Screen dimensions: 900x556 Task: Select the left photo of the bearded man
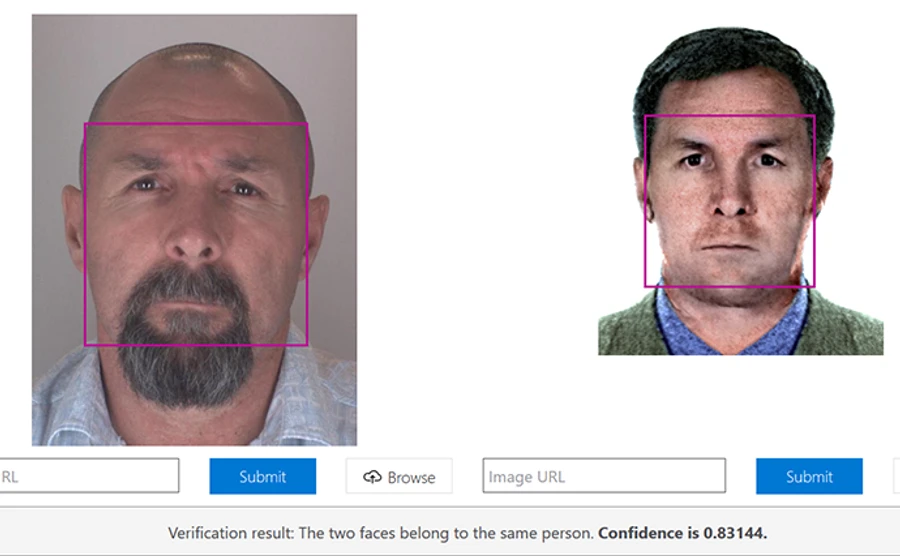point(194,230)
